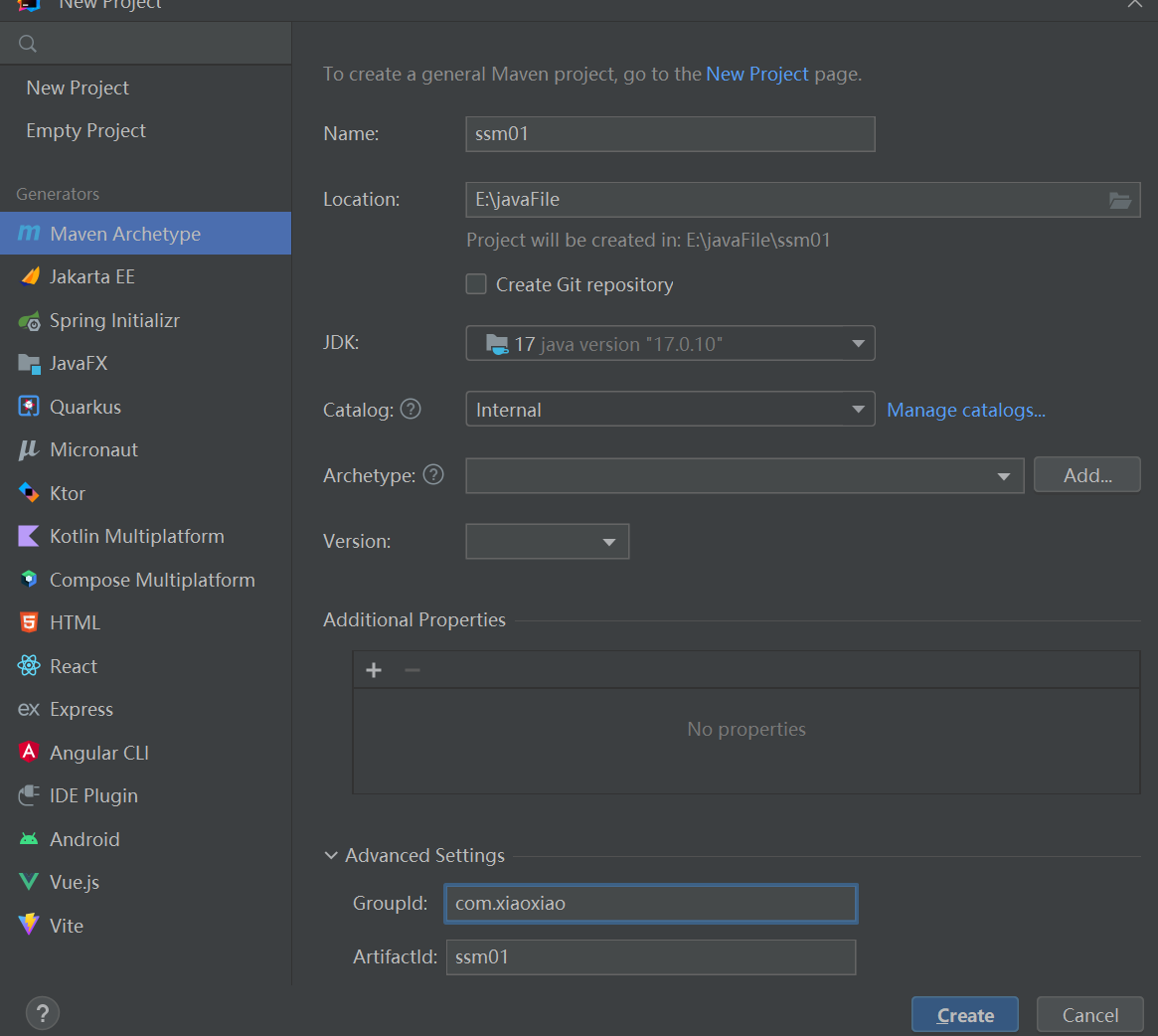This screenshot has height=1036, width=1158.
Task: Click the JavaFX folder icon
Action: click(x=29, y=364)
